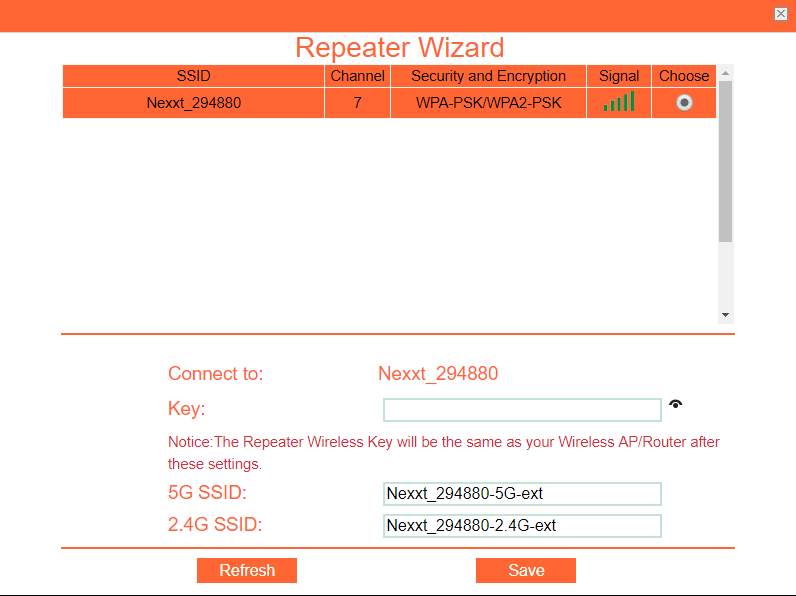
Task: Click the WPA-PSK/WPA2-PSK security cell
Action: tap(488, 103)
